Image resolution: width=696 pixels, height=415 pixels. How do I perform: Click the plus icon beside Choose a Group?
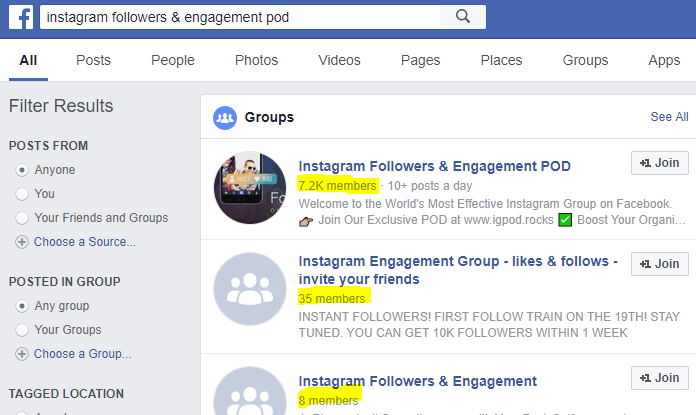tap(22, 354)
